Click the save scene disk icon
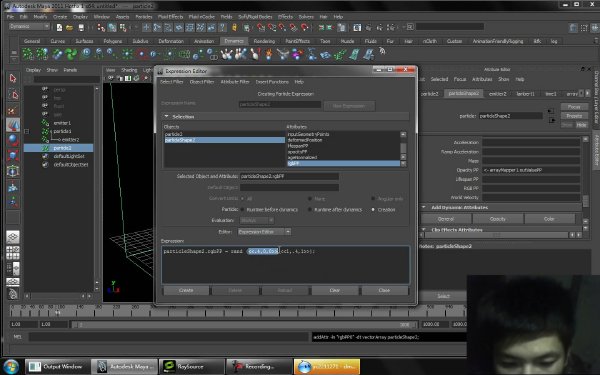 81,28
